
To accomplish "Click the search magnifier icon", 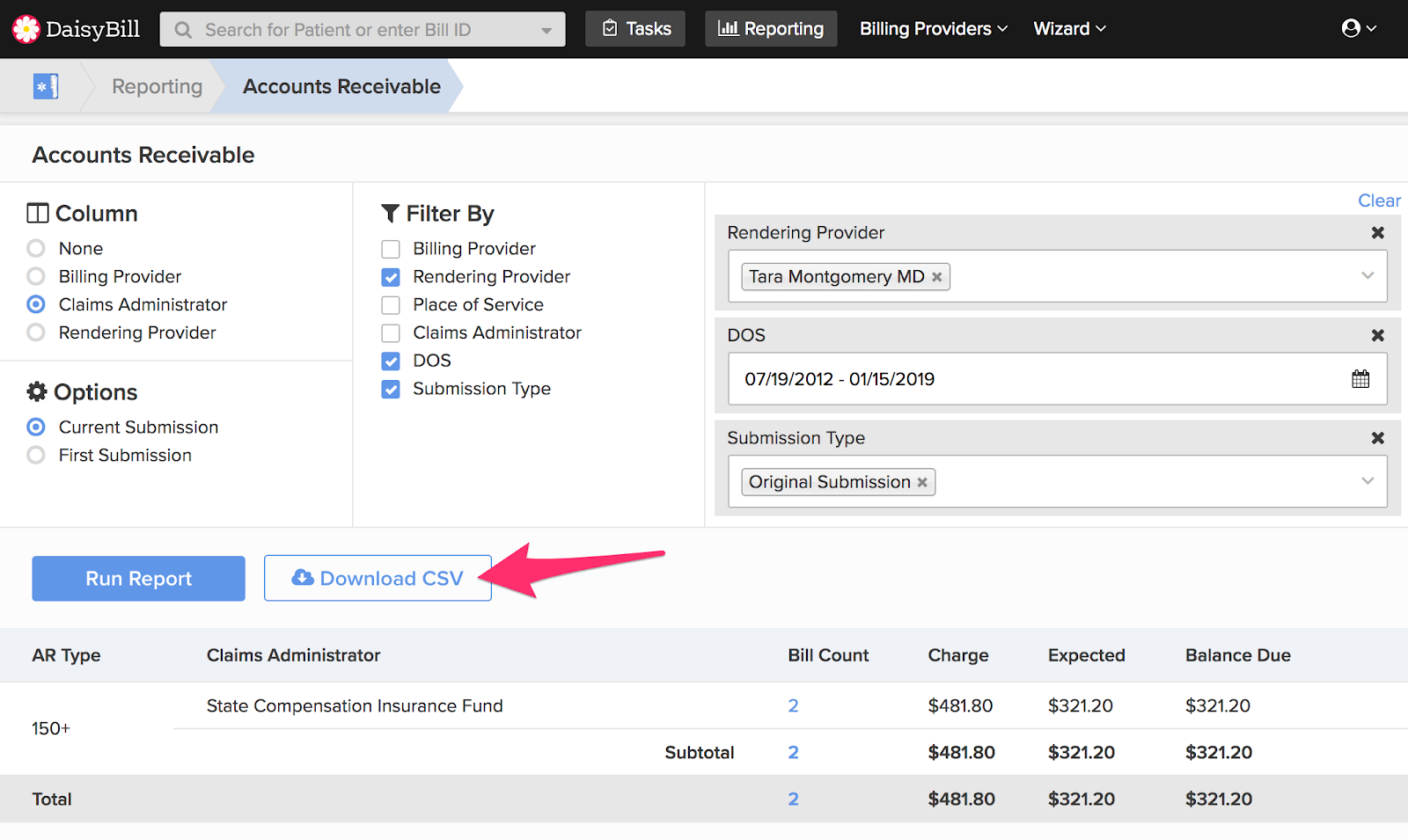I will 183,30.
